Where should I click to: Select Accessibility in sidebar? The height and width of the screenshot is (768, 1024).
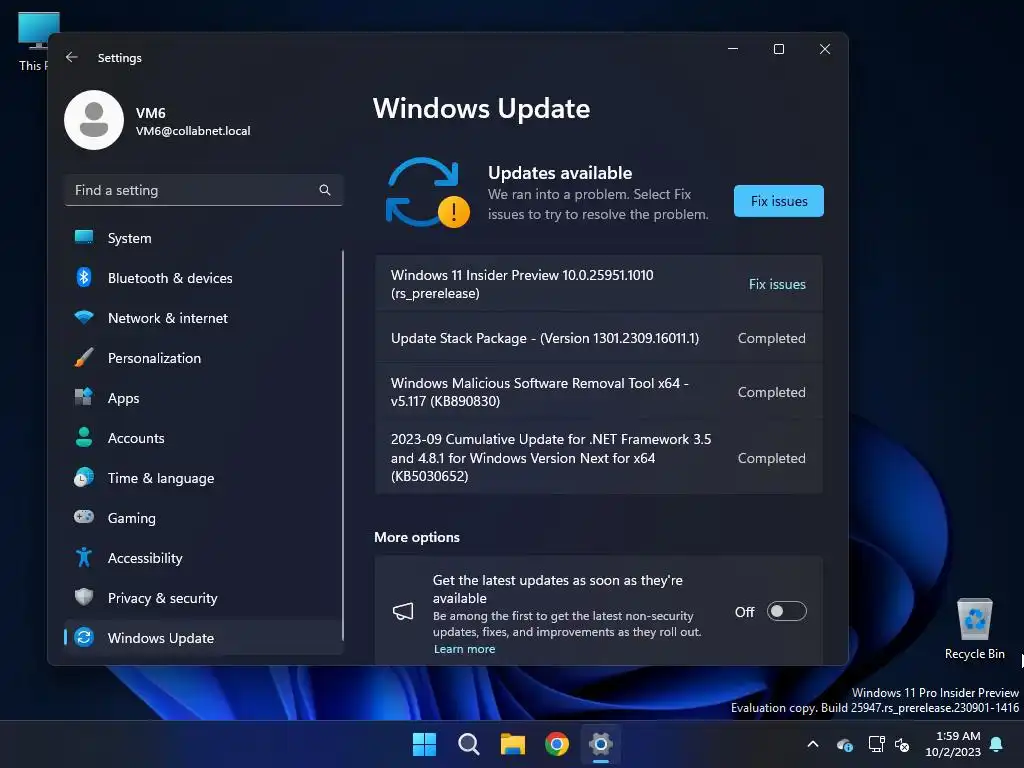coord(203,558)
